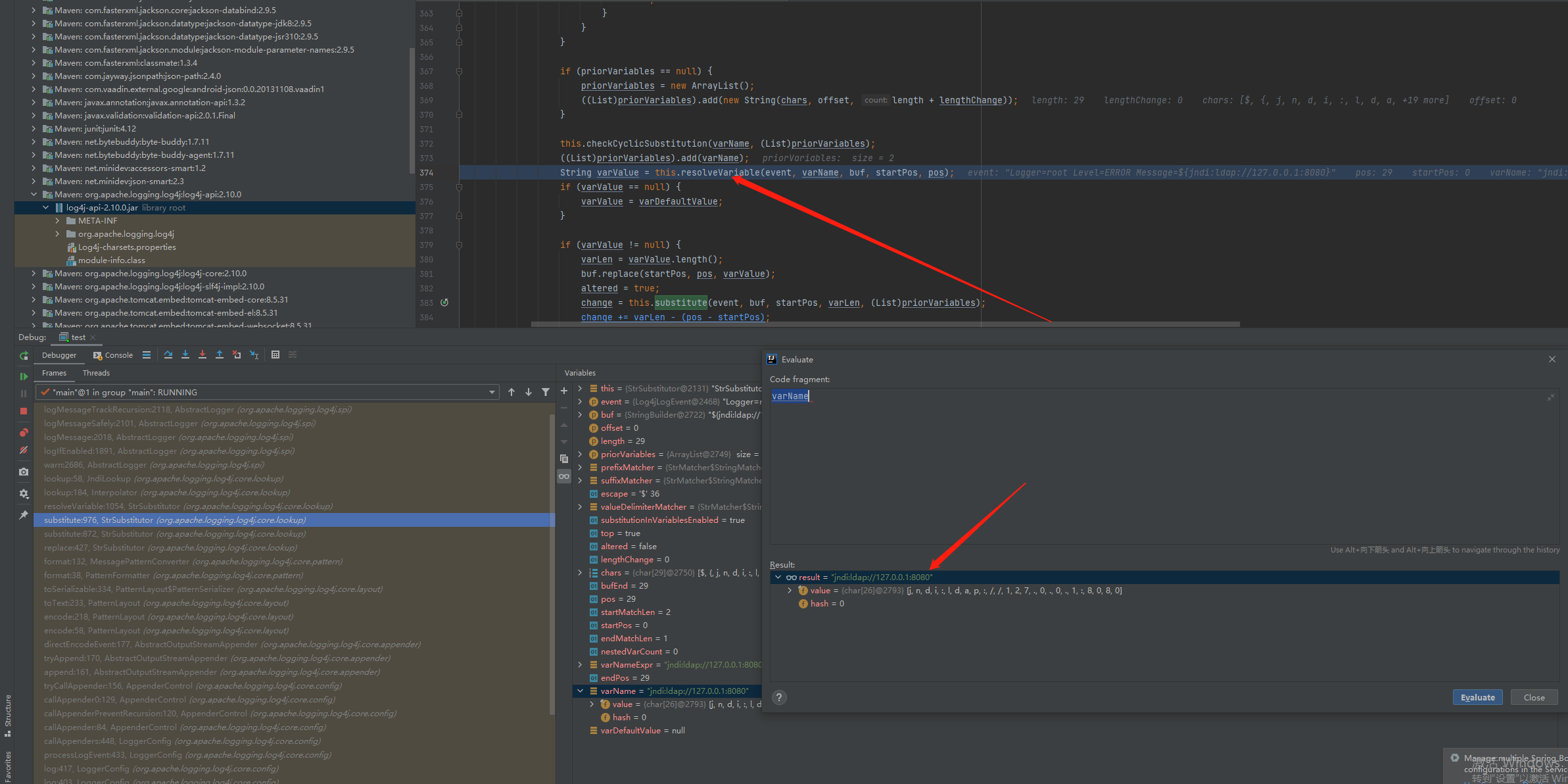
Task: Click the fold marker on line 379
Action: (x=459, y=245)
